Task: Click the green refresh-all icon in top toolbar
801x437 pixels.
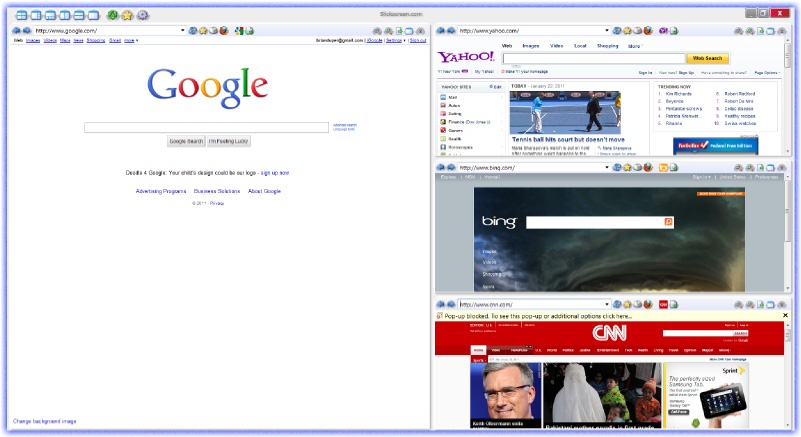Action: pyautogui.click(x=112, y=15)
